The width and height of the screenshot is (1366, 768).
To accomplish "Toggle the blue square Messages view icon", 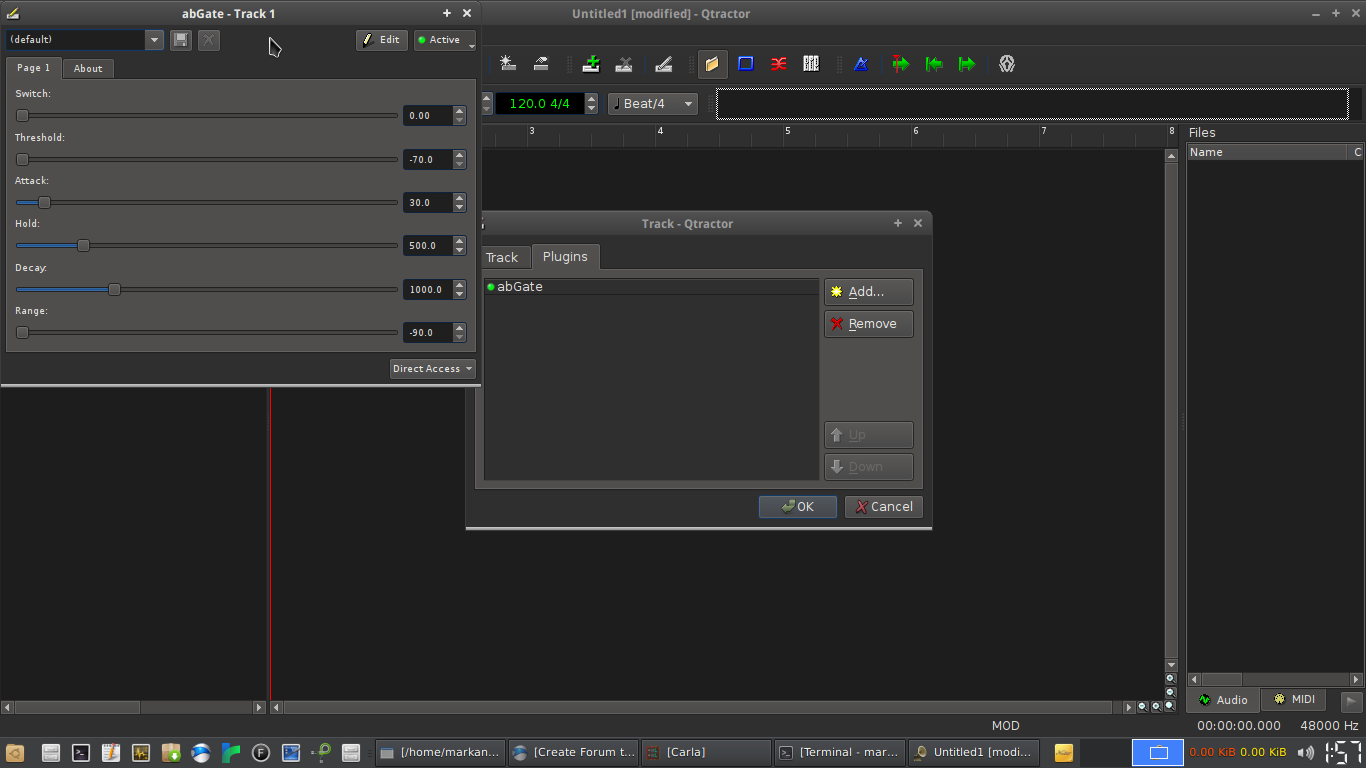I will pos(746,64).
